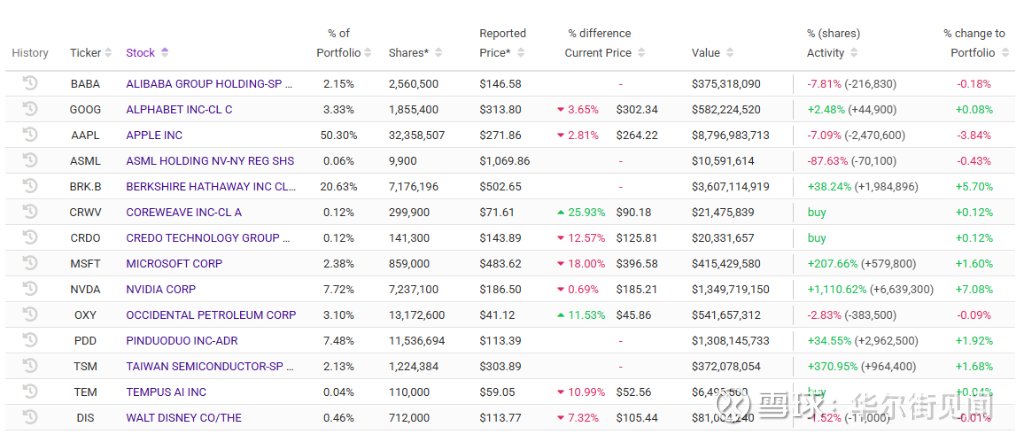The height and width of the screenshot is (438, 1024).
Task: Click TAIWAN SEMICONDUCTOR stock link
Action: point(209,366)
